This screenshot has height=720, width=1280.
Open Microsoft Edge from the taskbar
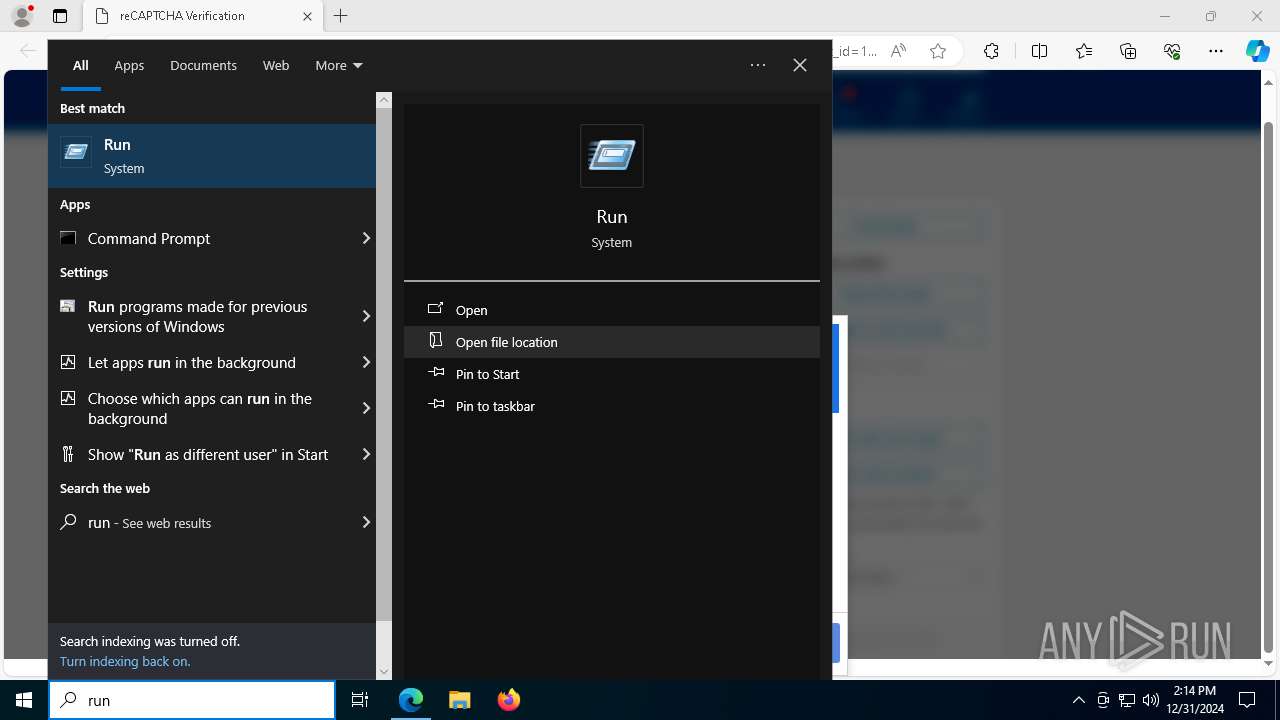point(411,700)
